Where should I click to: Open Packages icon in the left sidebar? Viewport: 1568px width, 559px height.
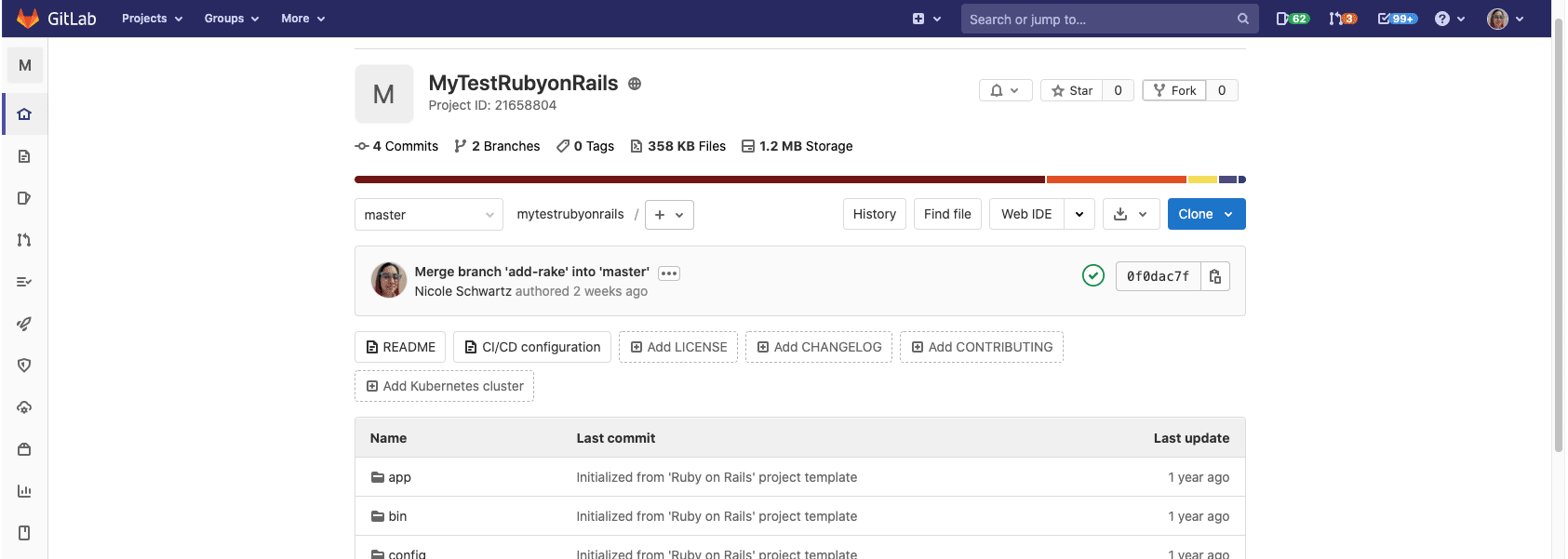point(24,449)
